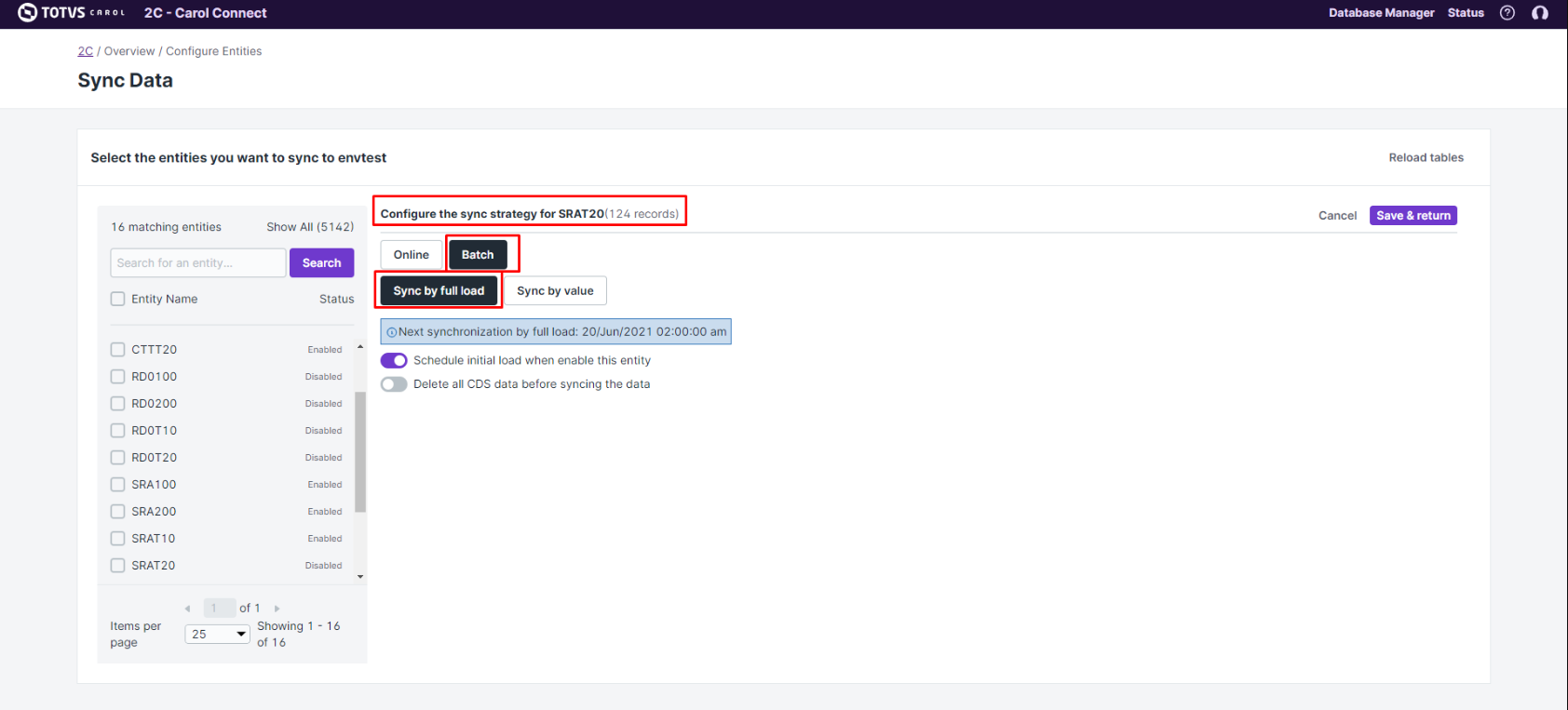Check the SRAT20 entity checkbox
The image size is (1568, 710).
[118, 566]
